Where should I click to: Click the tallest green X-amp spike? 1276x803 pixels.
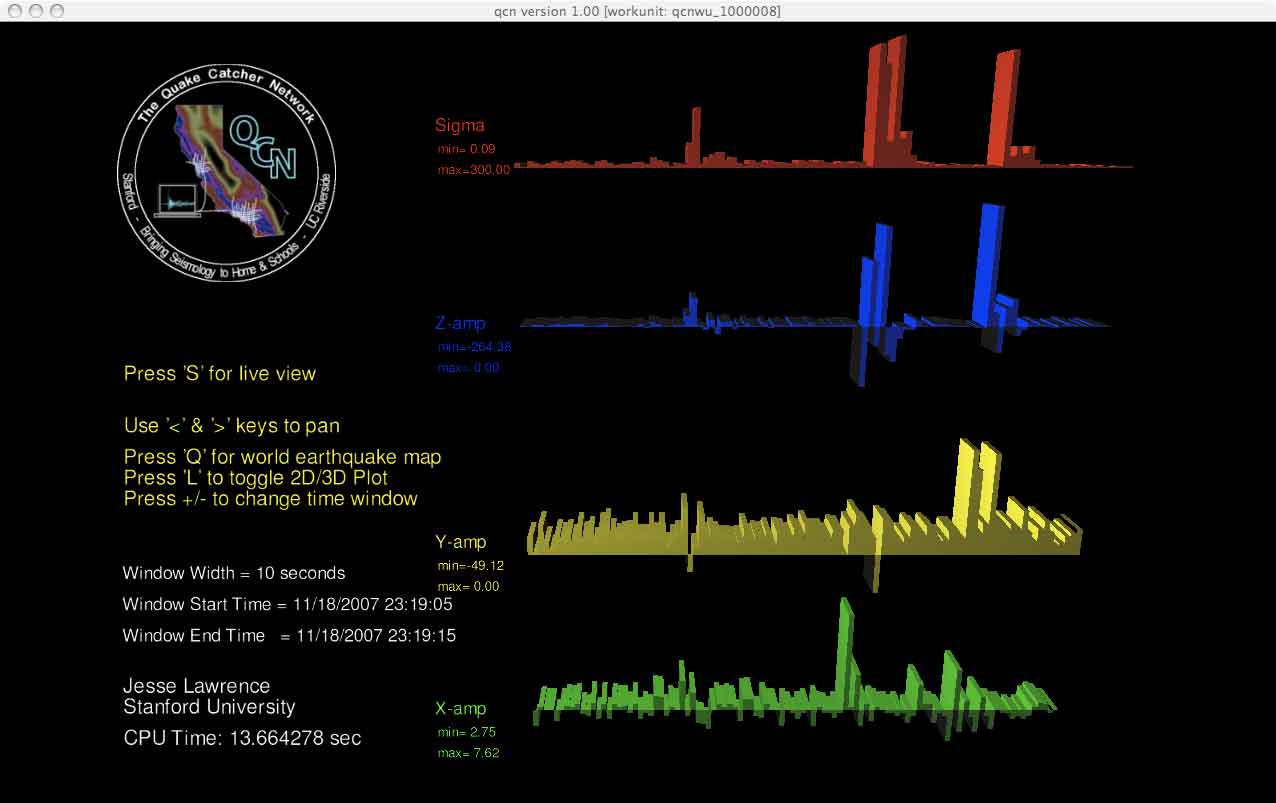845,640
